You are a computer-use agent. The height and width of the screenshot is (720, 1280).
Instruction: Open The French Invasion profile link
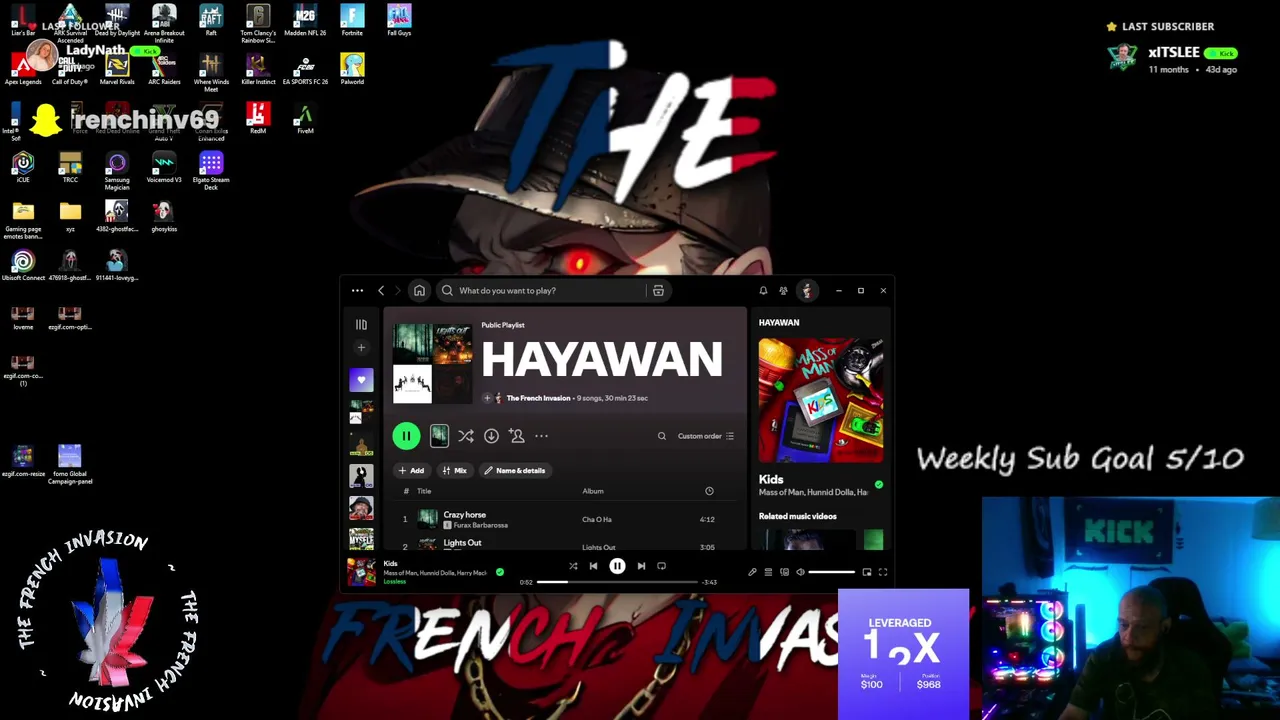(x=538, y=398)
